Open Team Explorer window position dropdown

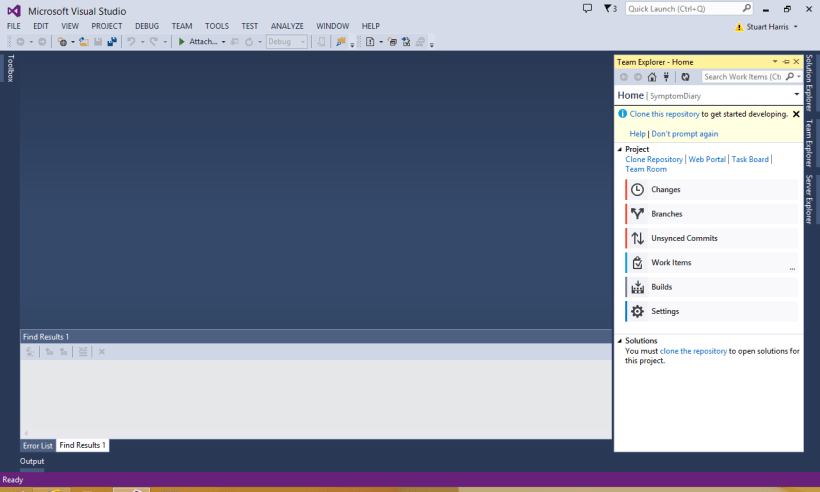775,62
